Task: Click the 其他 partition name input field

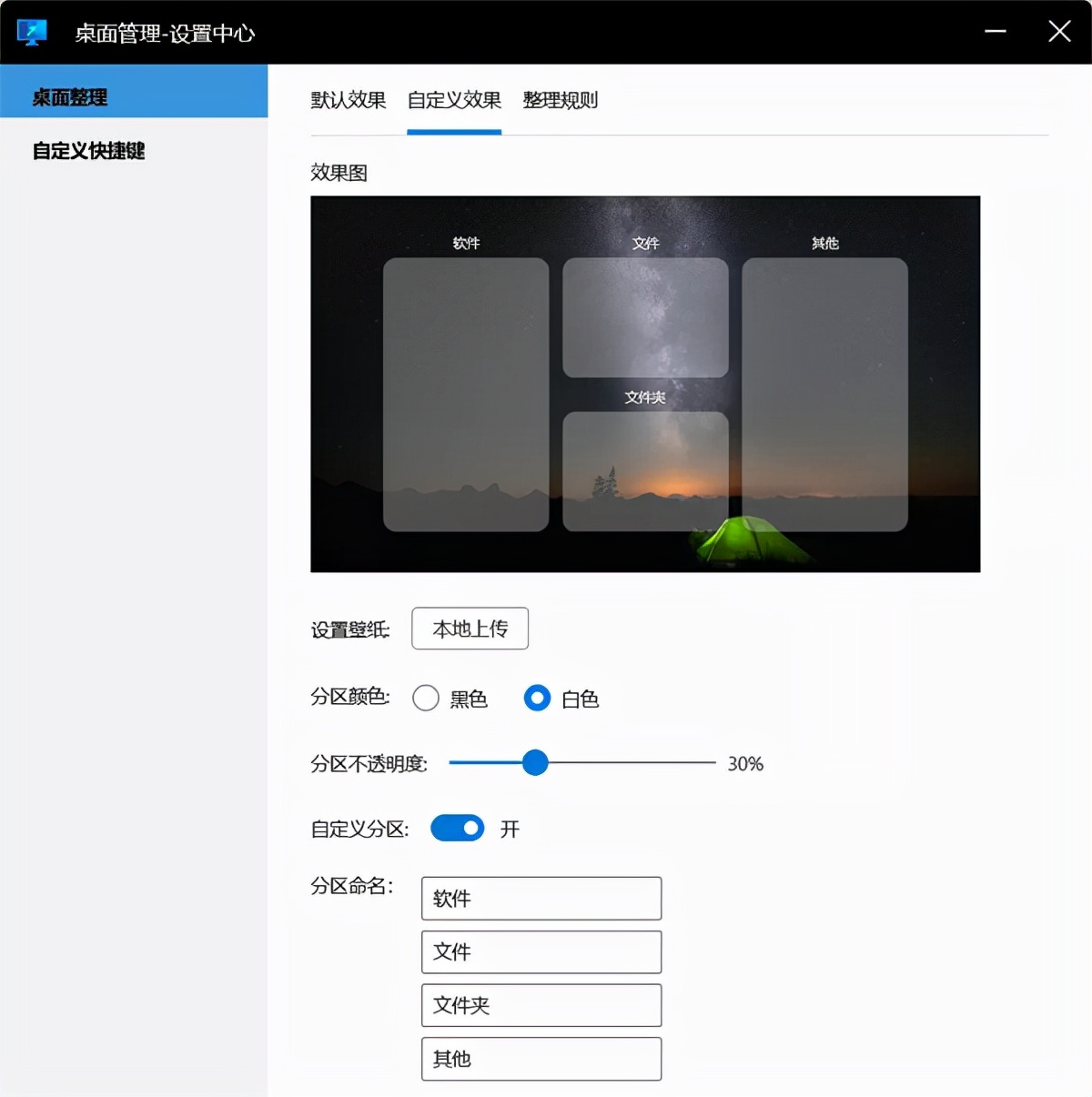Action: (541, 1059)
